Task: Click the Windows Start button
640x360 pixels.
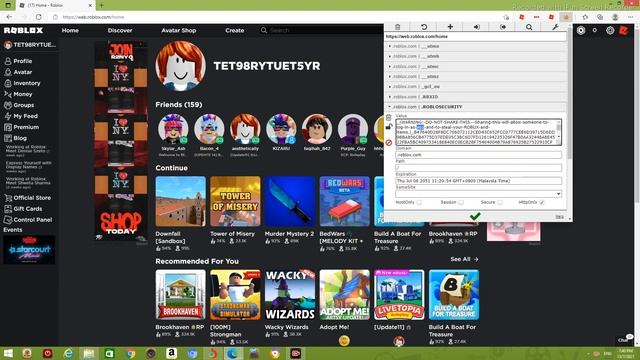Action: tap(8, 353)
